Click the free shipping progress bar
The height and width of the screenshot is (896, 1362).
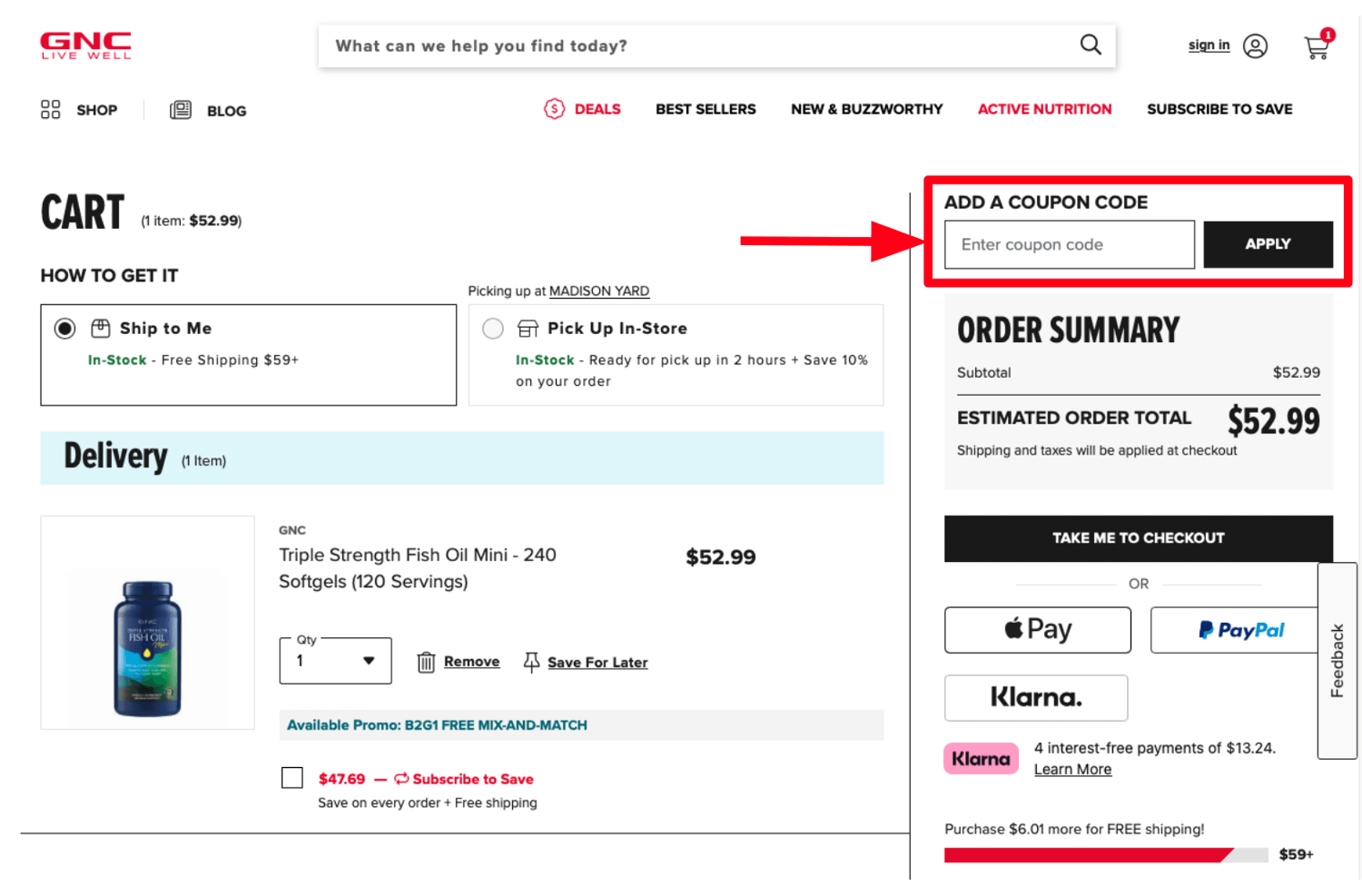(1105, 855)
